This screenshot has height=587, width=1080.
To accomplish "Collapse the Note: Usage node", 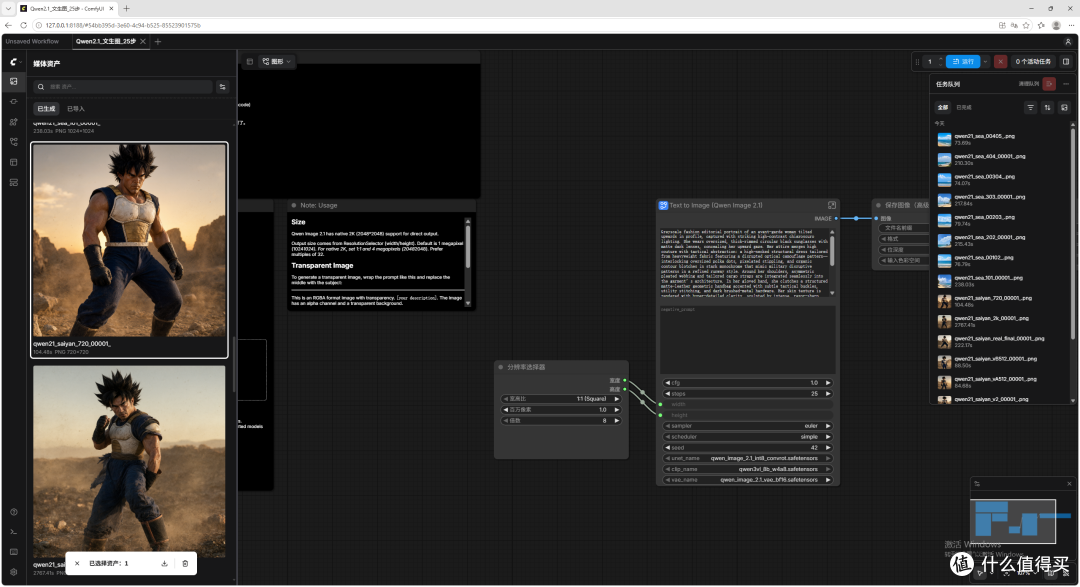I will coord(293,205).
